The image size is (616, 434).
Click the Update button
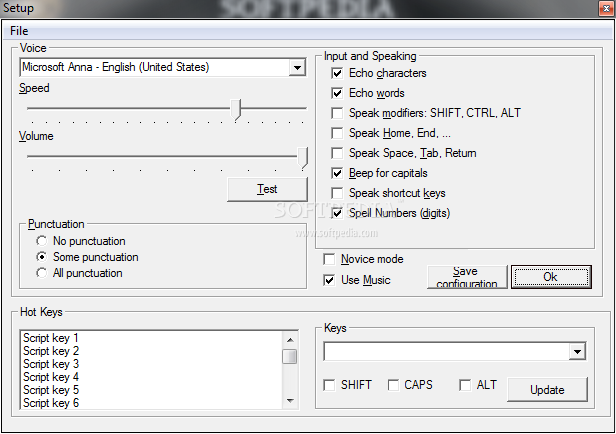(547, 390)
